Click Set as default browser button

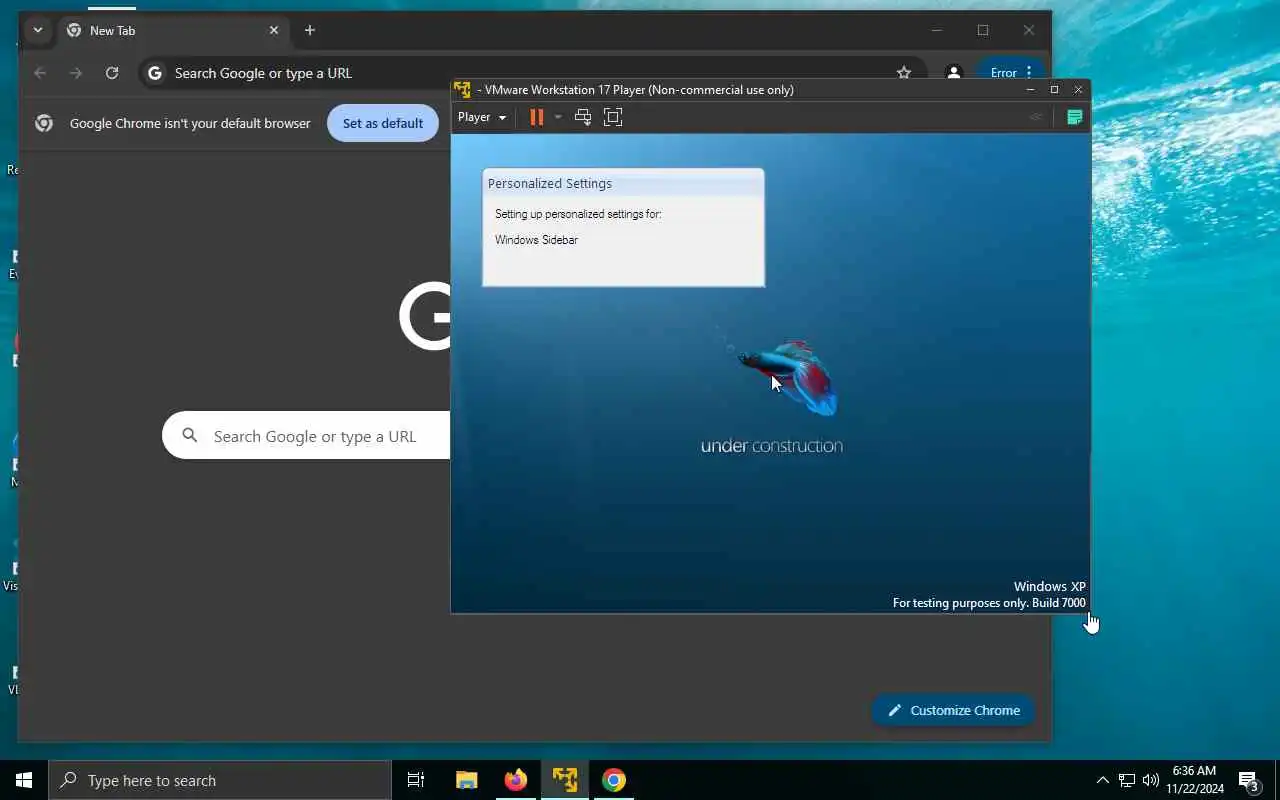[x=383, y=123]
